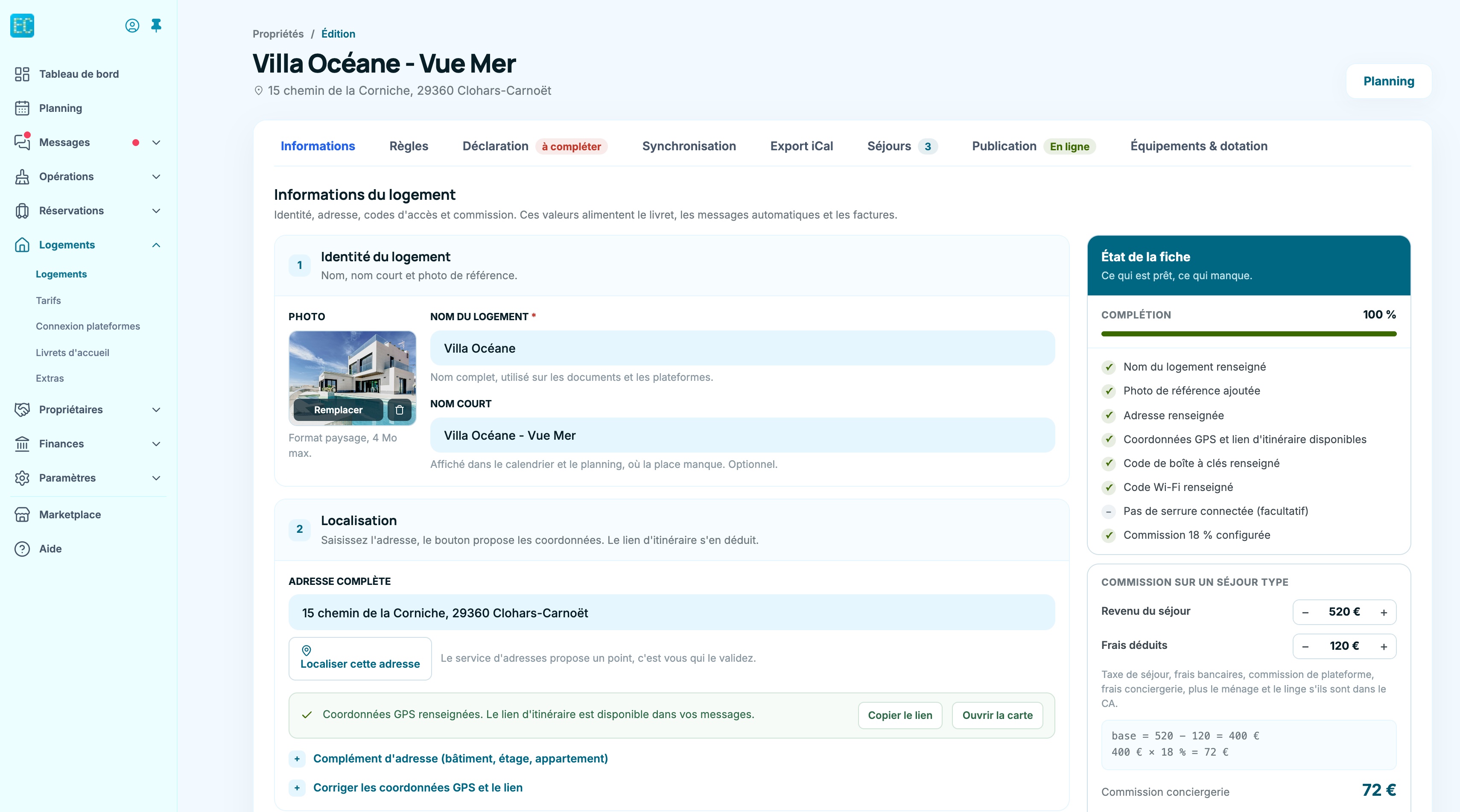1460x812 pixels.
Task: Switch to the Informations tab
Action: 317,146
